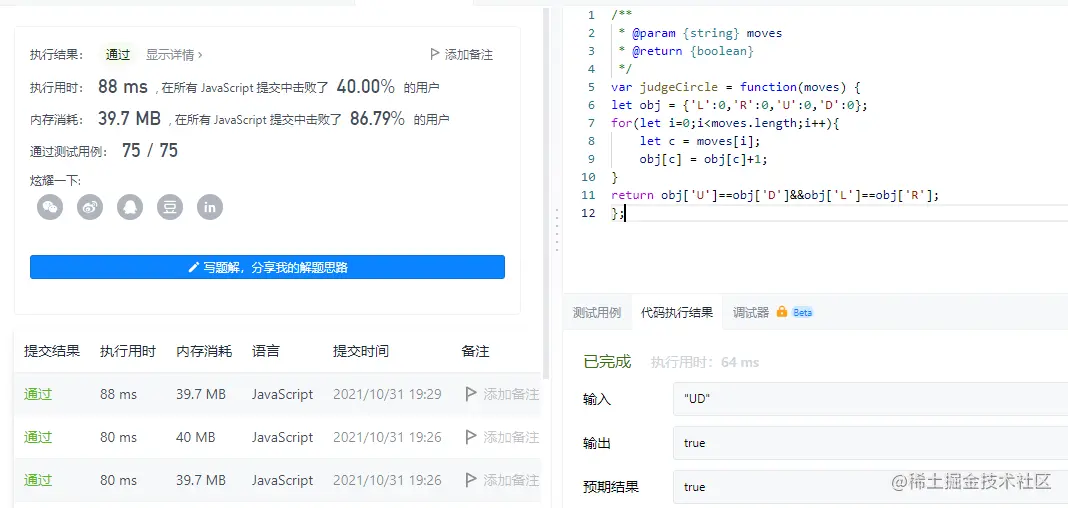Click the 75 / 75 test cases text
This screenshot has width=1068, height=508.
(150, 150)
